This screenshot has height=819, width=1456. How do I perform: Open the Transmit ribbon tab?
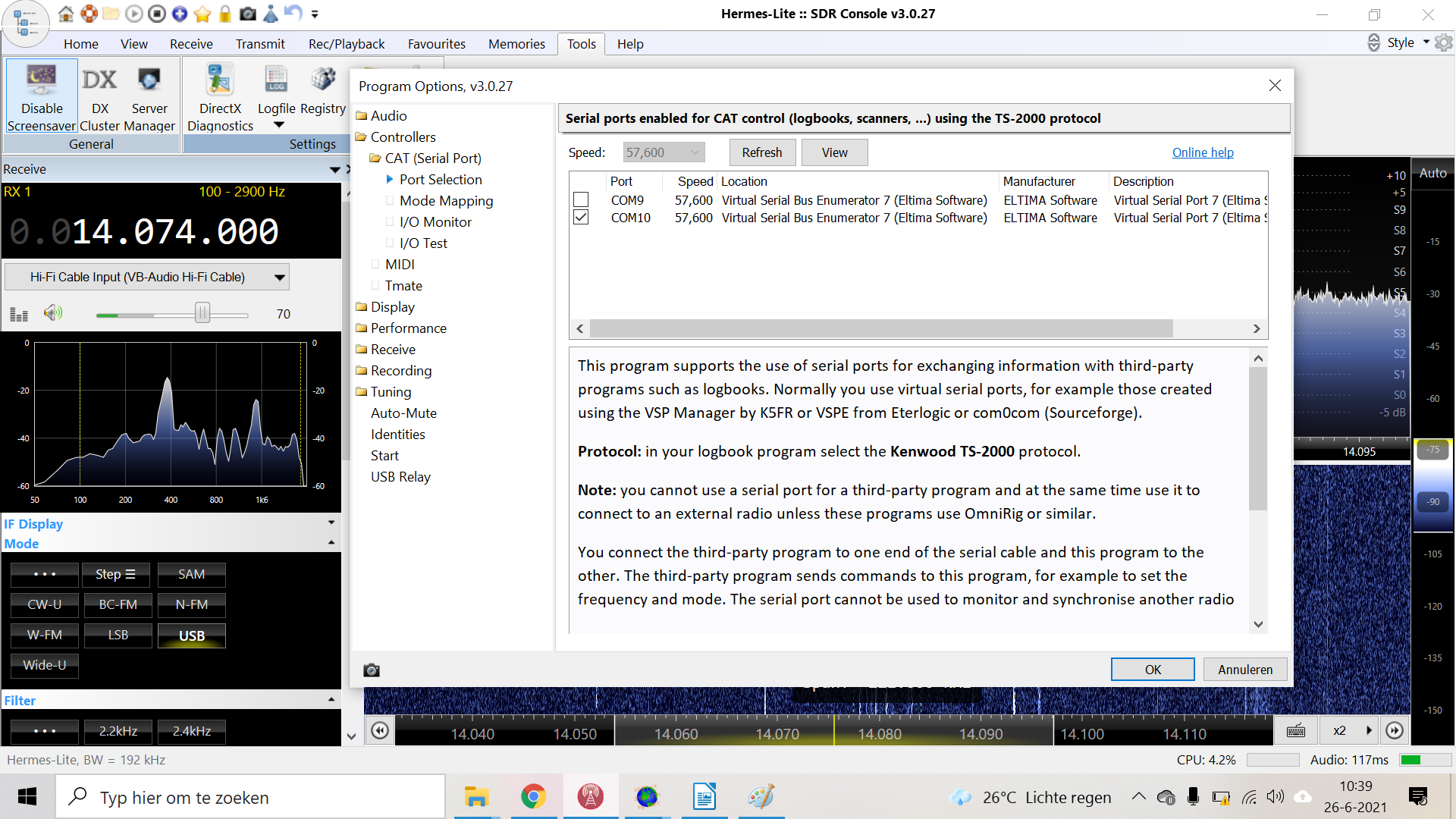[259, 44]
